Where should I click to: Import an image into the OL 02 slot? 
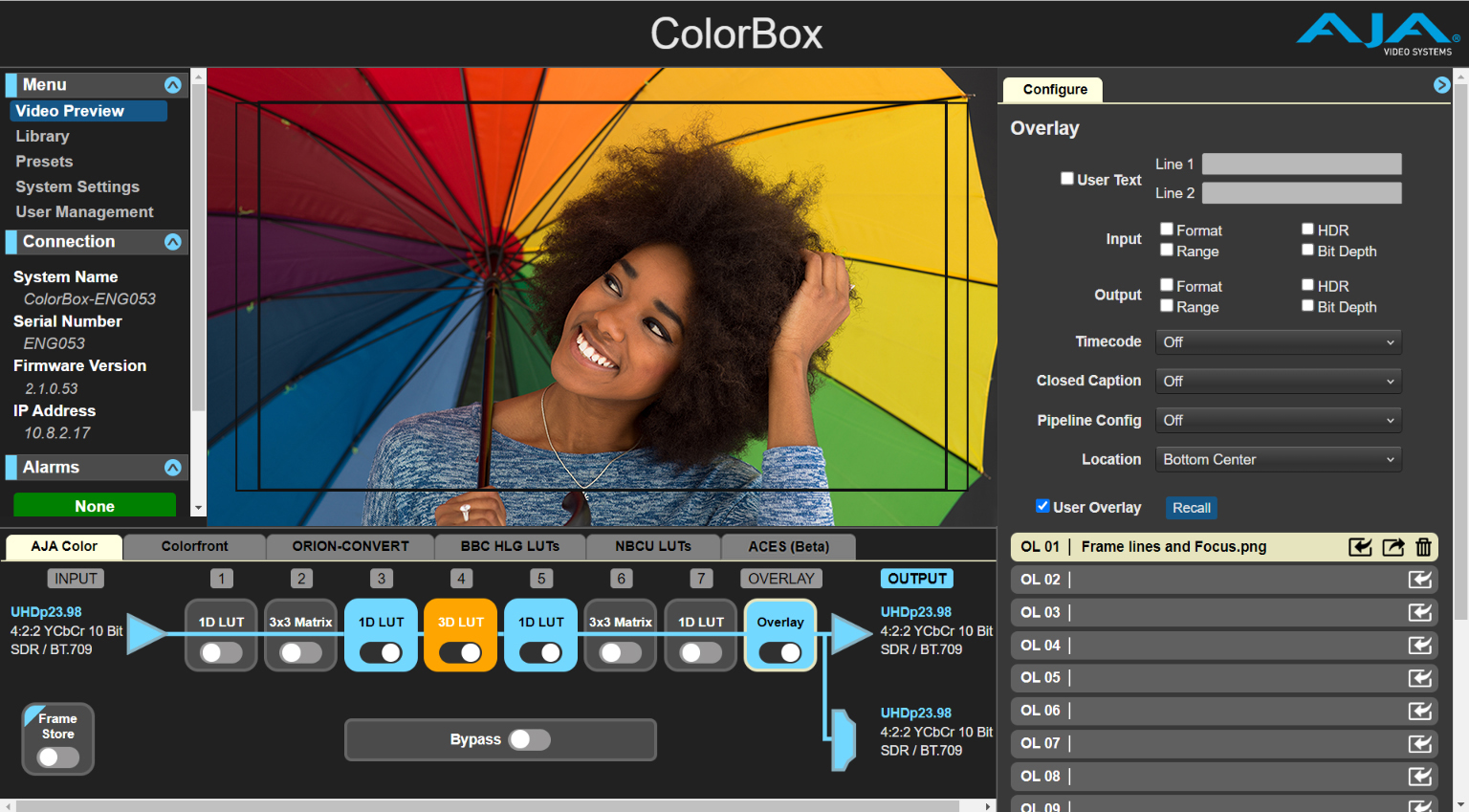click(1420, 580)
